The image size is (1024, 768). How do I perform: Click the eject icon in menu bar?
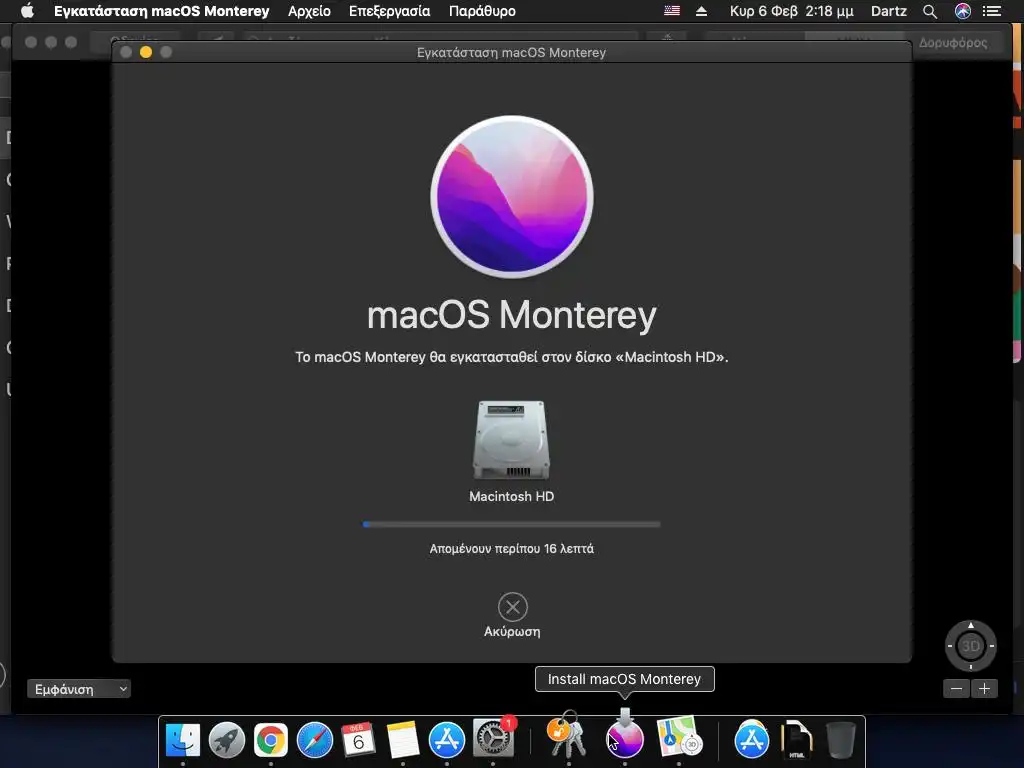pos(701,11)
